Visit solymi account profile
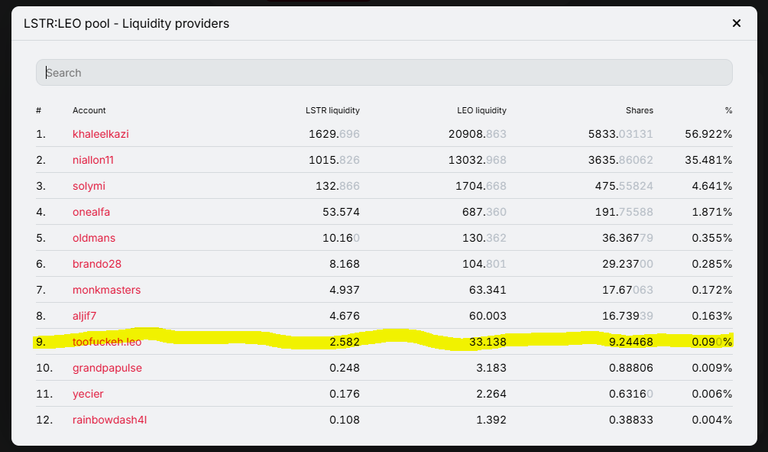768x452 pixels. coord(89,186)
